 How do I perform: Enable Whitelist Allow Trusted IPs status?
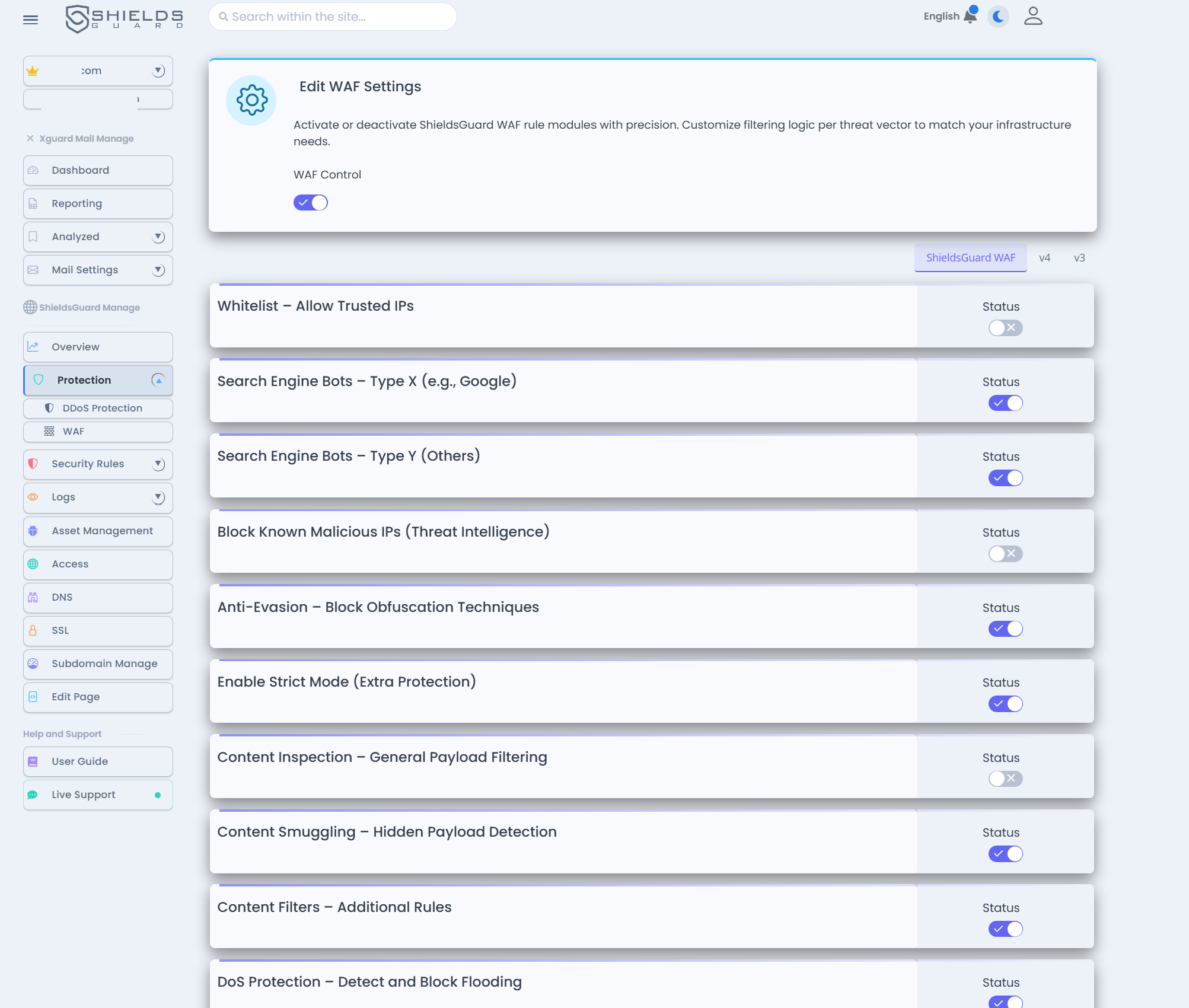[1005, 328]
